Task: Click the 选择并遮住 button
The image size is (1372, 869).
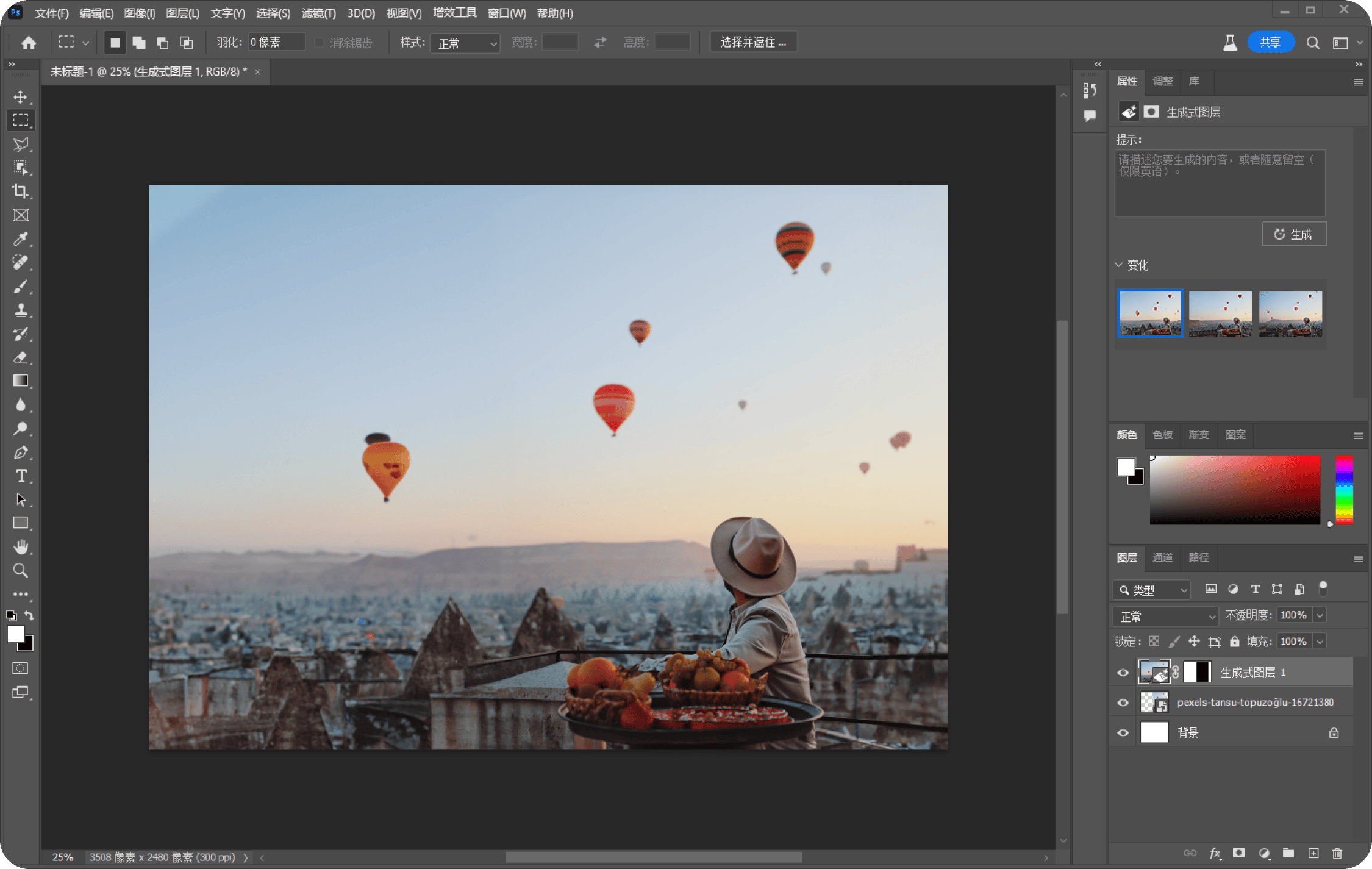Action: click(x=754, y=42)
